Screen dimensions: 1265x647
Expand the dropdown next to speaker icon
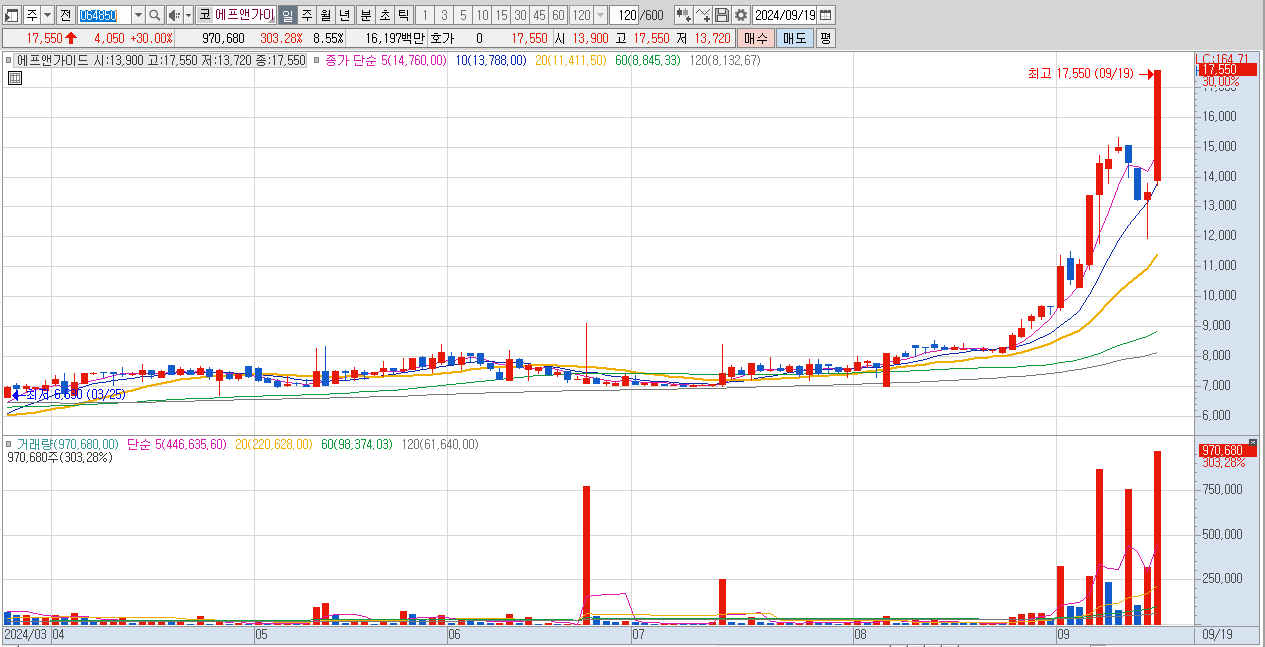pos(188,15)
